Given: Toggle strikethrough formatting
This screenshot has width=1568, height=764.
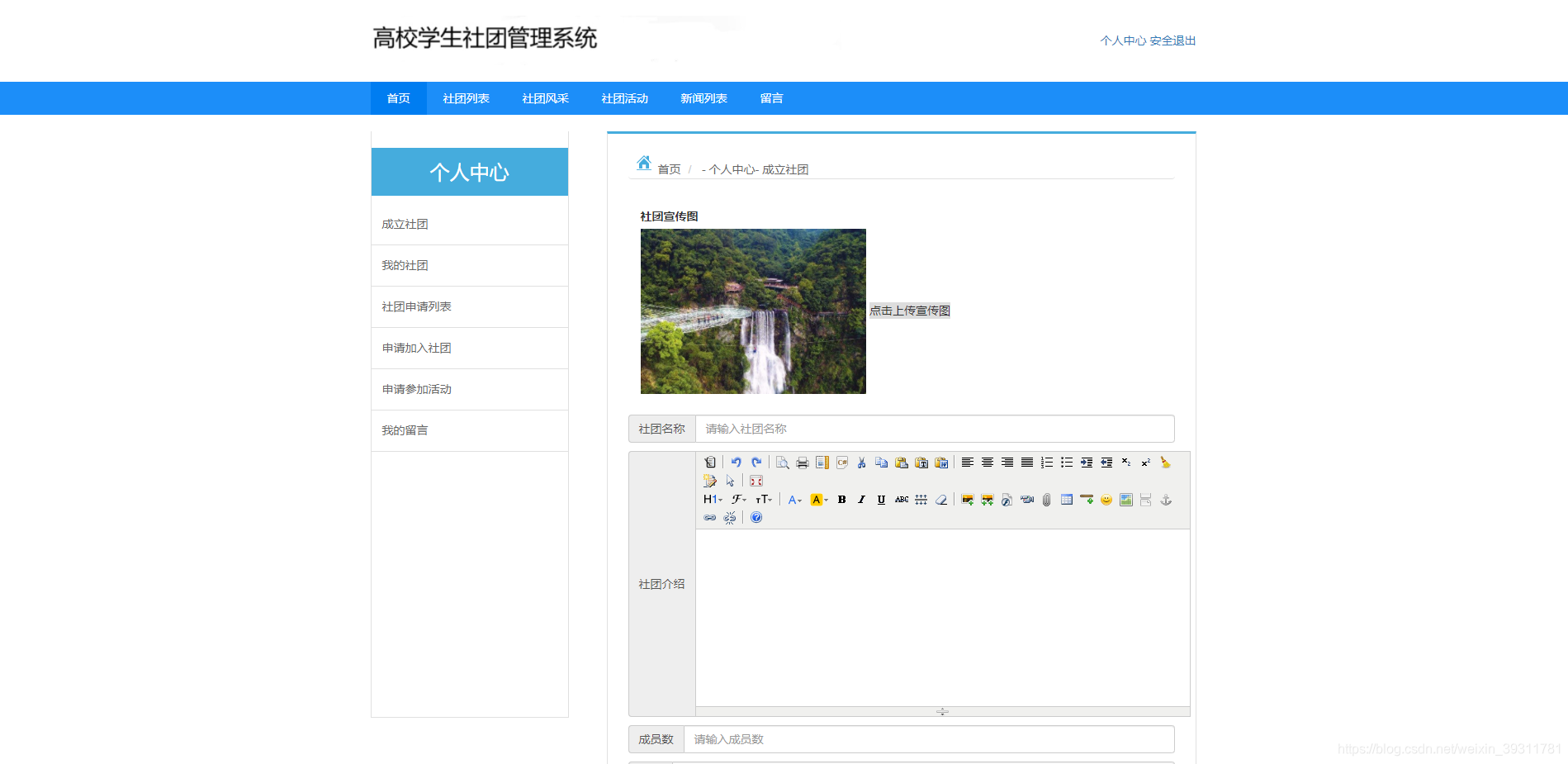Looking at the screenshot, I should click(902, 500).
